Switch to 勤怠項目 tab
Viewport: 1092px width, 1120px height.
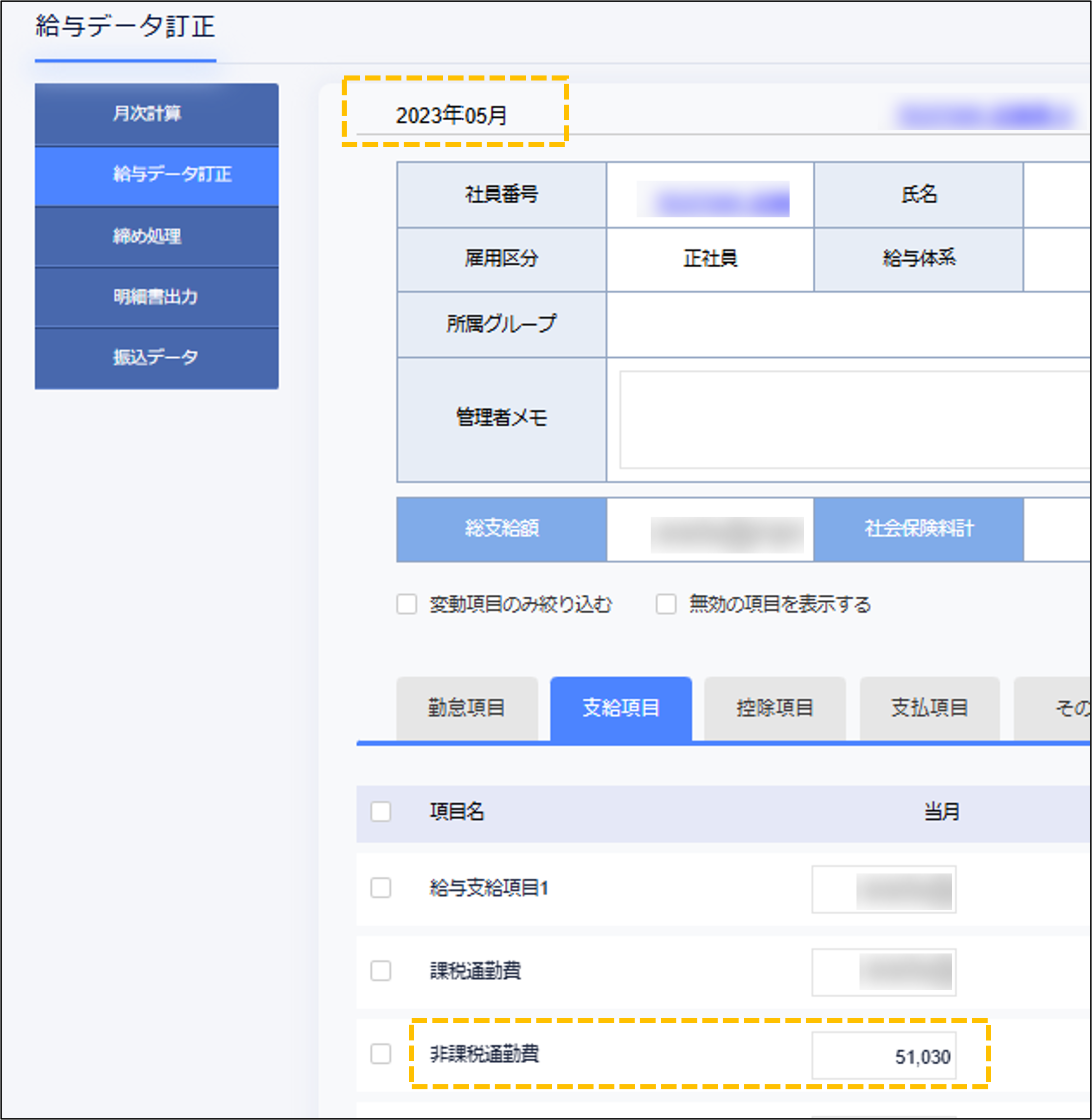(x=466, y=707)
